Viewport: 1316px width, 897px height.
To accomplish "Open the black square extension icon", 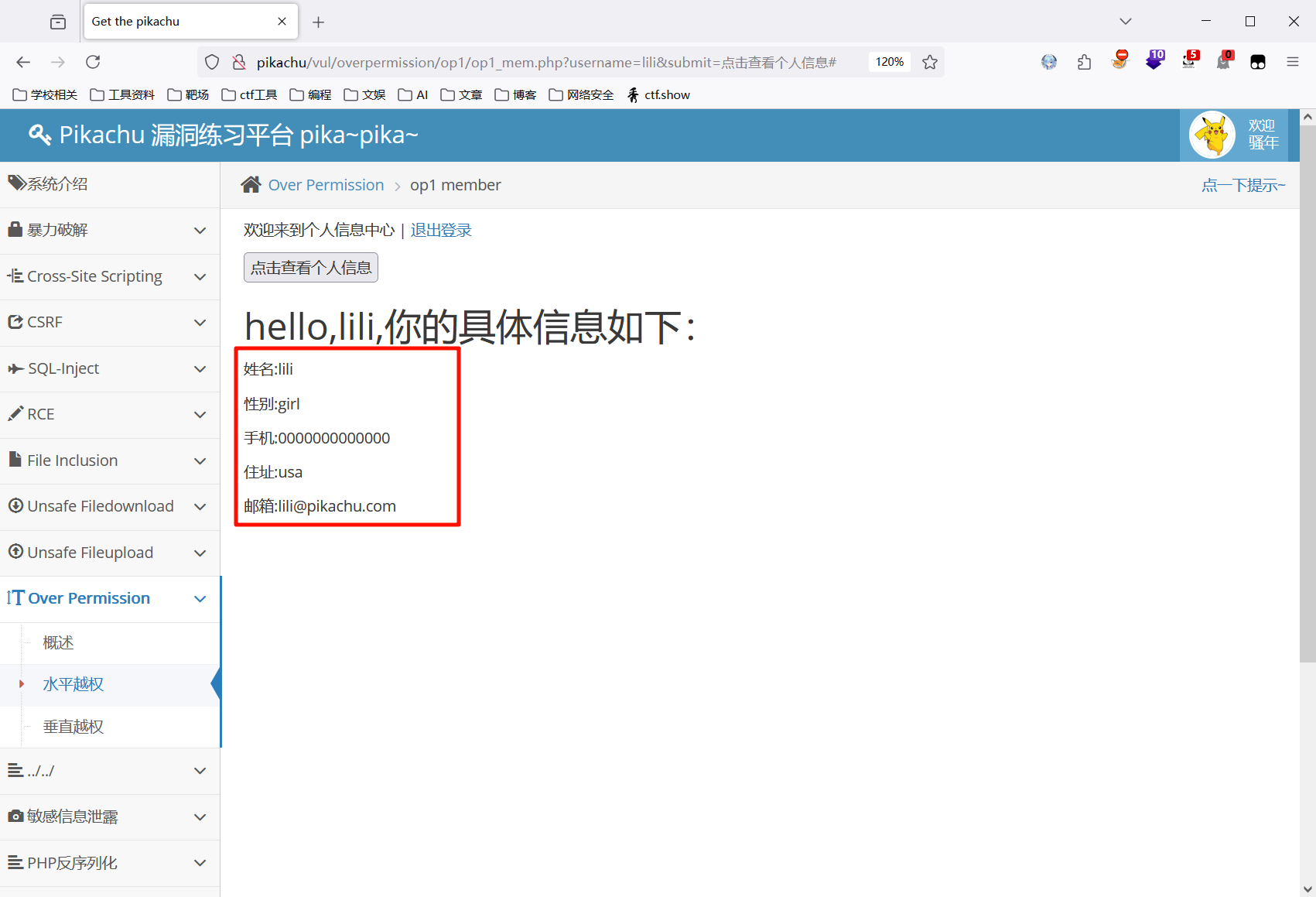I will pos(1258,62).
